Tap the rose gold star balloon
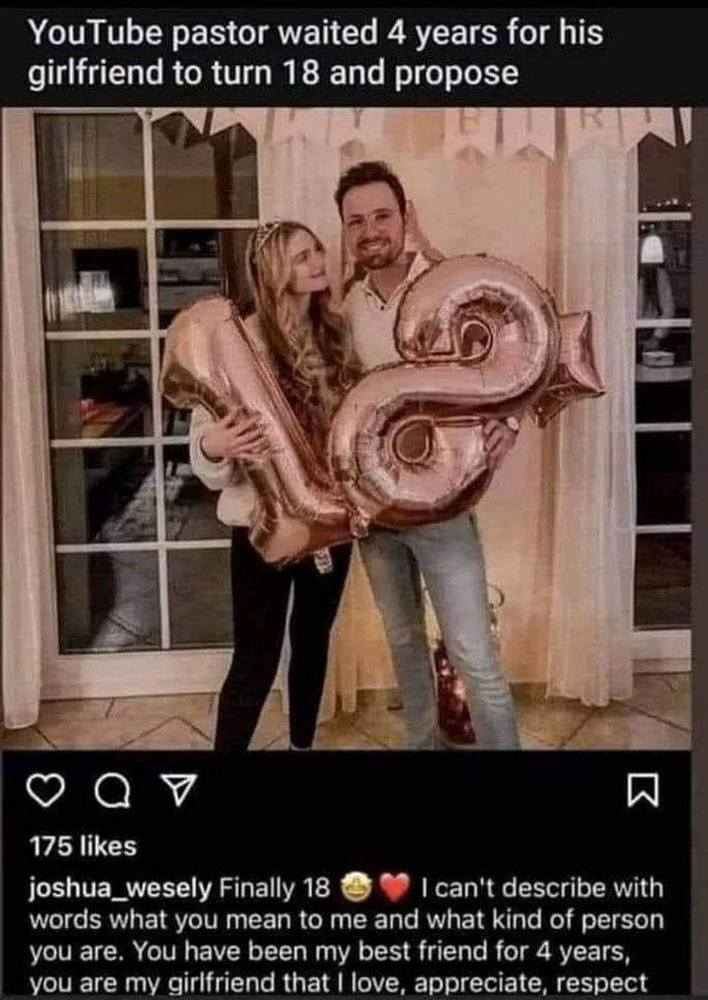 pos(569,365)
